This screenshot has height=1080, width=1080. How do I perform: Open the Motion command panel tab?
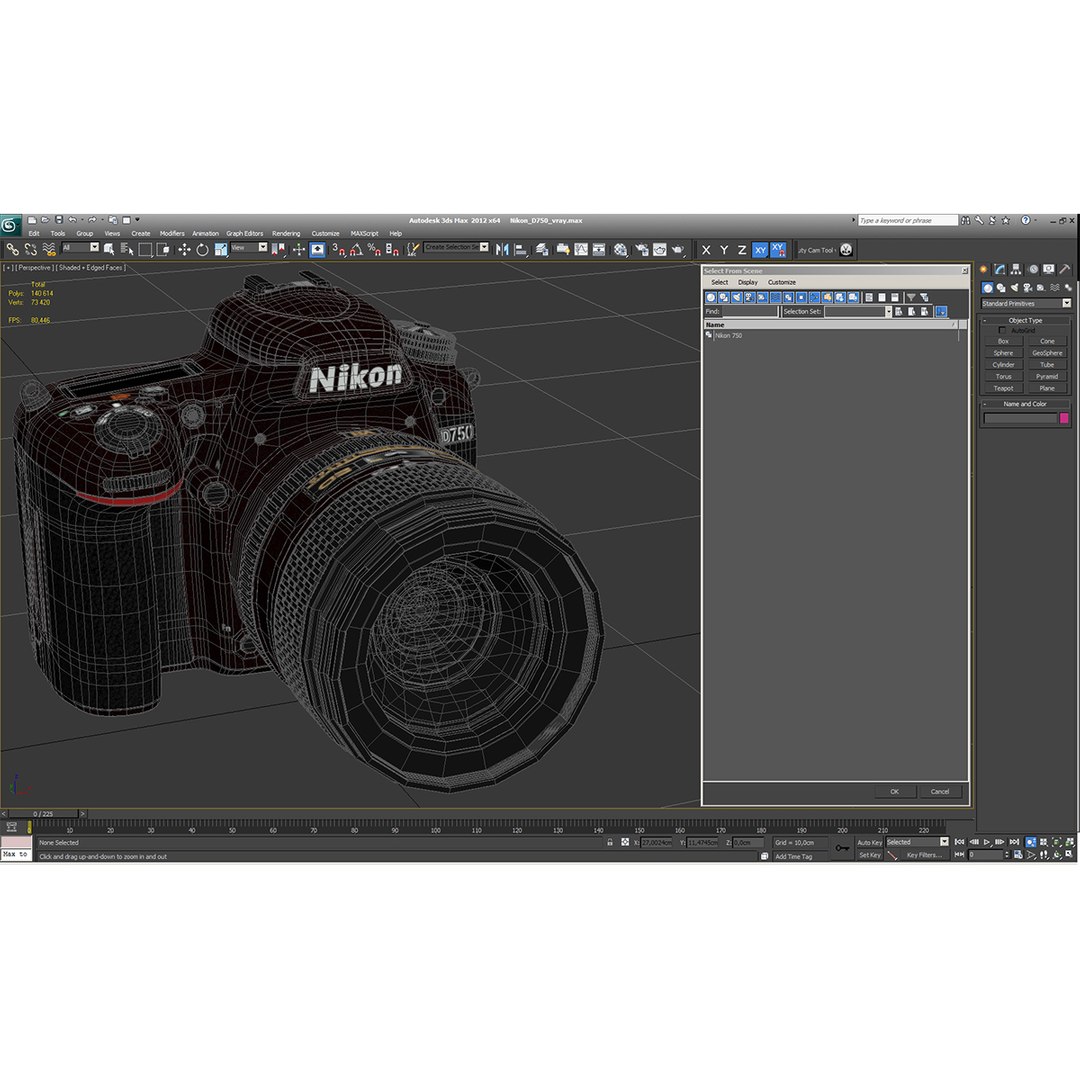point(1032,269)
